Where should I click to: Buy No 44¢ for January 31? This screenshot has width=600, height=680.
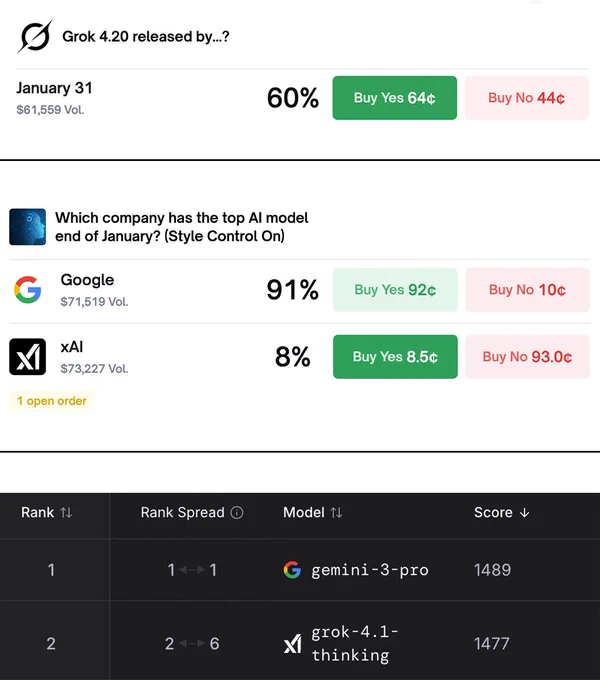tap(527, 98)
